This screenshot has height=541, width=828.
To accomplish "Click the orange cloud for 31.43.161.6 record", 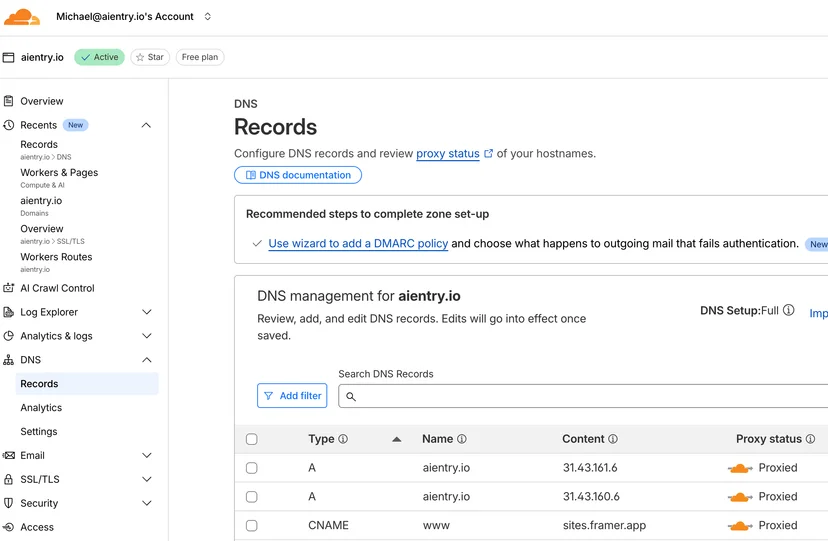I will pyautogui.click(x=740, y=468).
